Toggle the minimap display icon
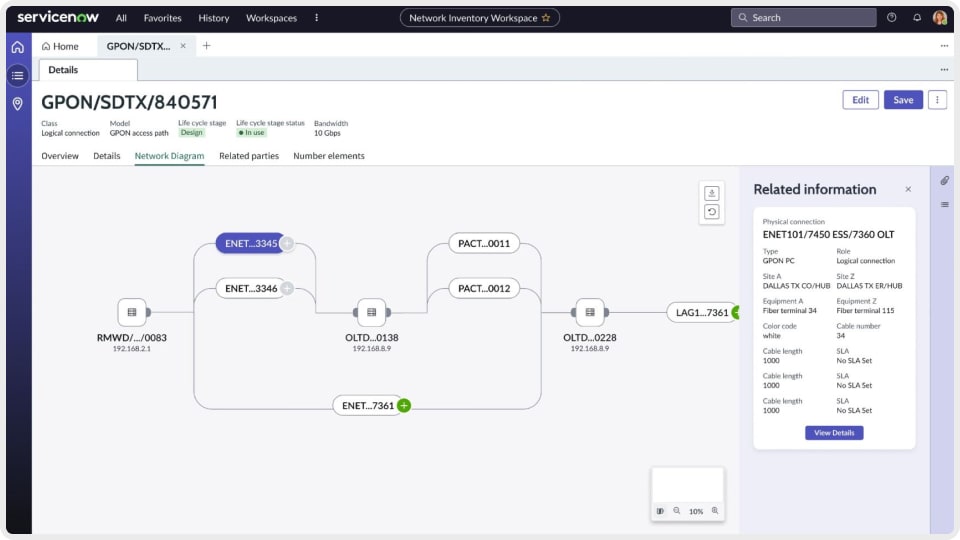Viewport: 960px width, 540px height. pos(660,511)
